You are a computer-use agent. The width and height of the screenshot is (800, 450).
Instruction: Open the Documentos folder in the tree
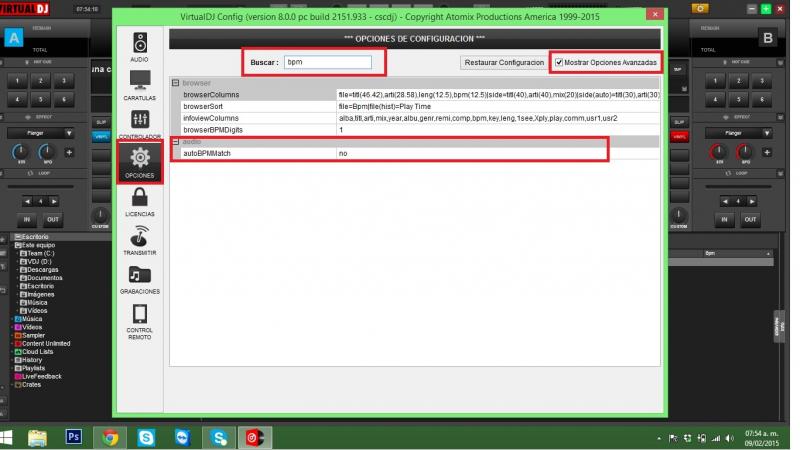(x=41, y=278)
